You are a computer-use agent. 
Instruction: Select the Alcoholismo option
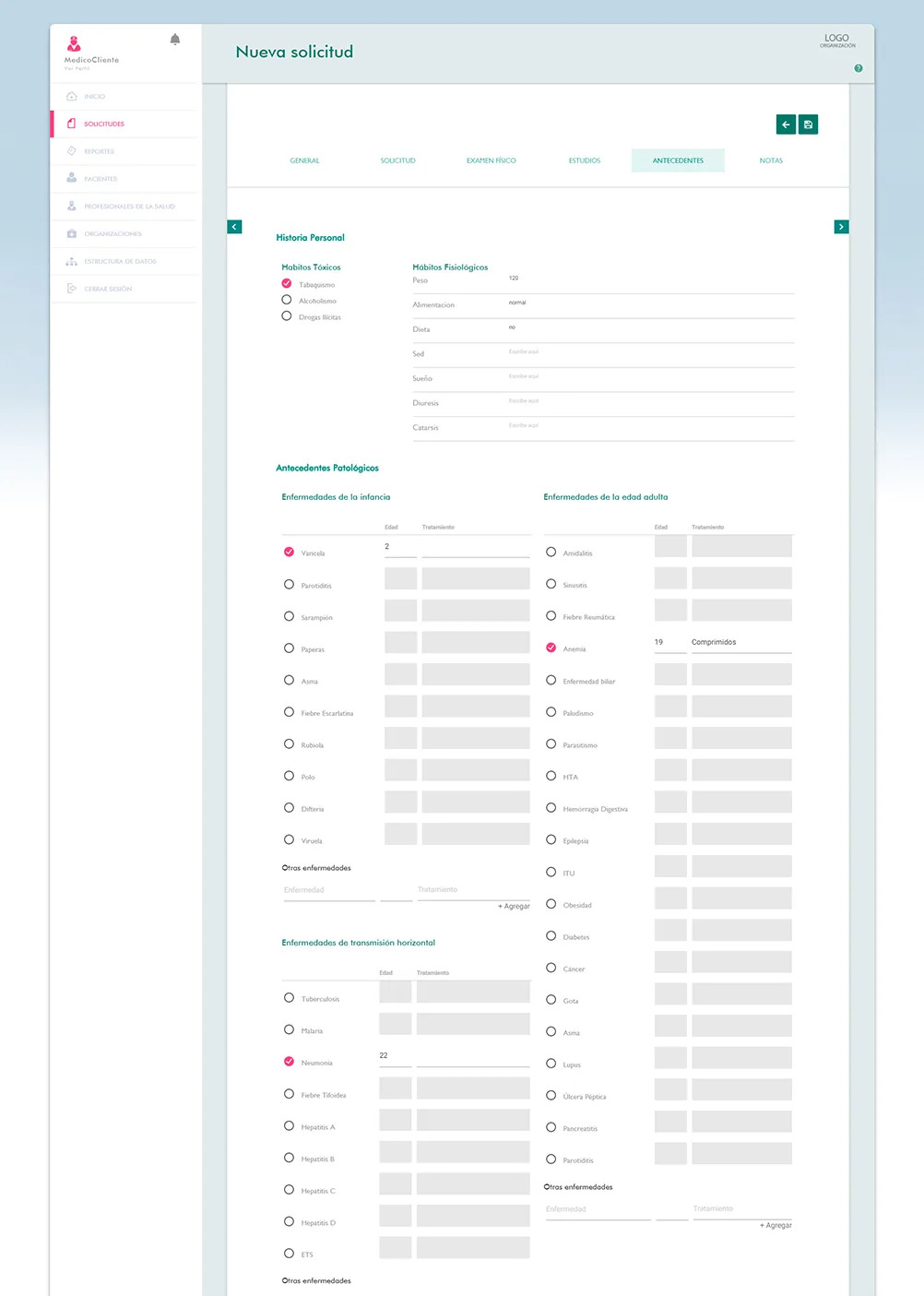pos(287,300)
